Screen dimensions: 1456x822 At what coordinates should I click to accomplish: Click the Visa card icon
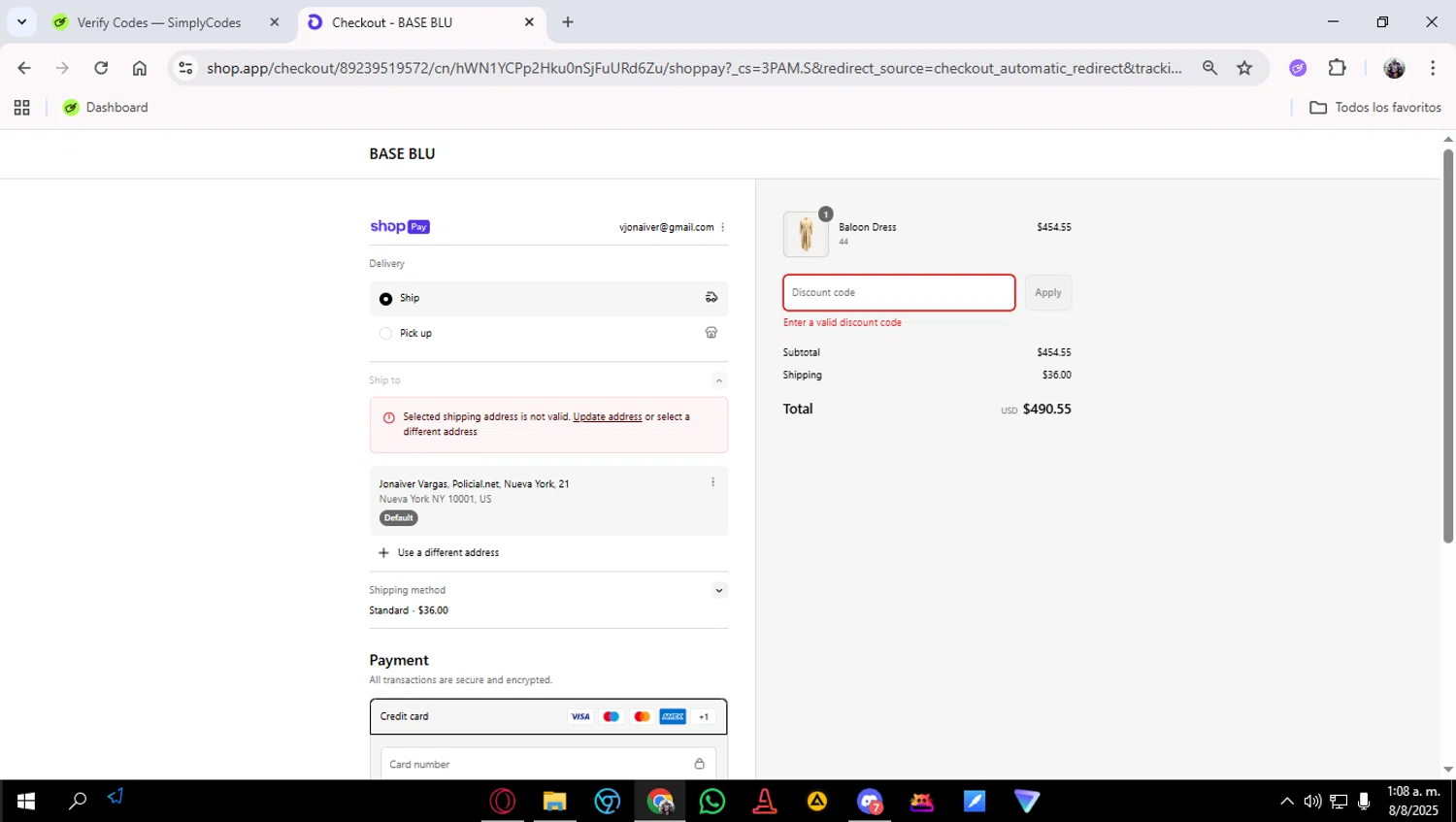tap(580, 716)
